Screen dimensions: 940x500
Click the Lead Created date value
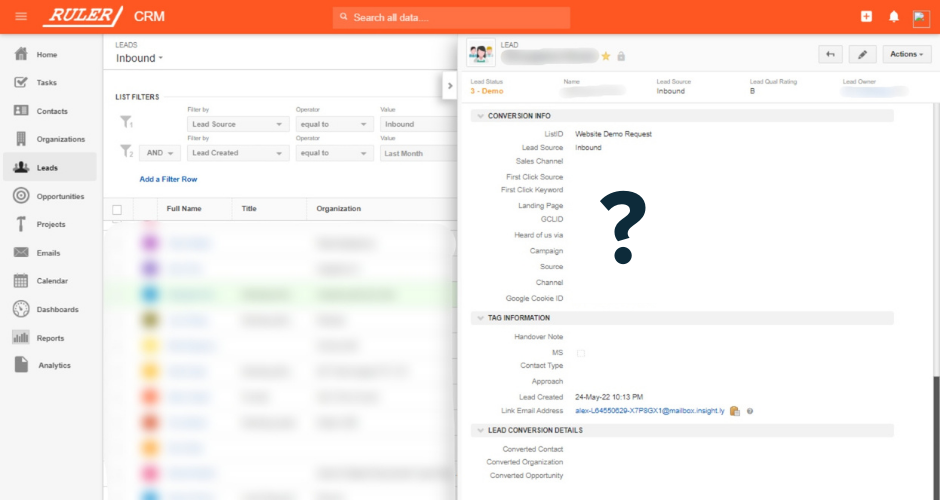tap(609, 397)
